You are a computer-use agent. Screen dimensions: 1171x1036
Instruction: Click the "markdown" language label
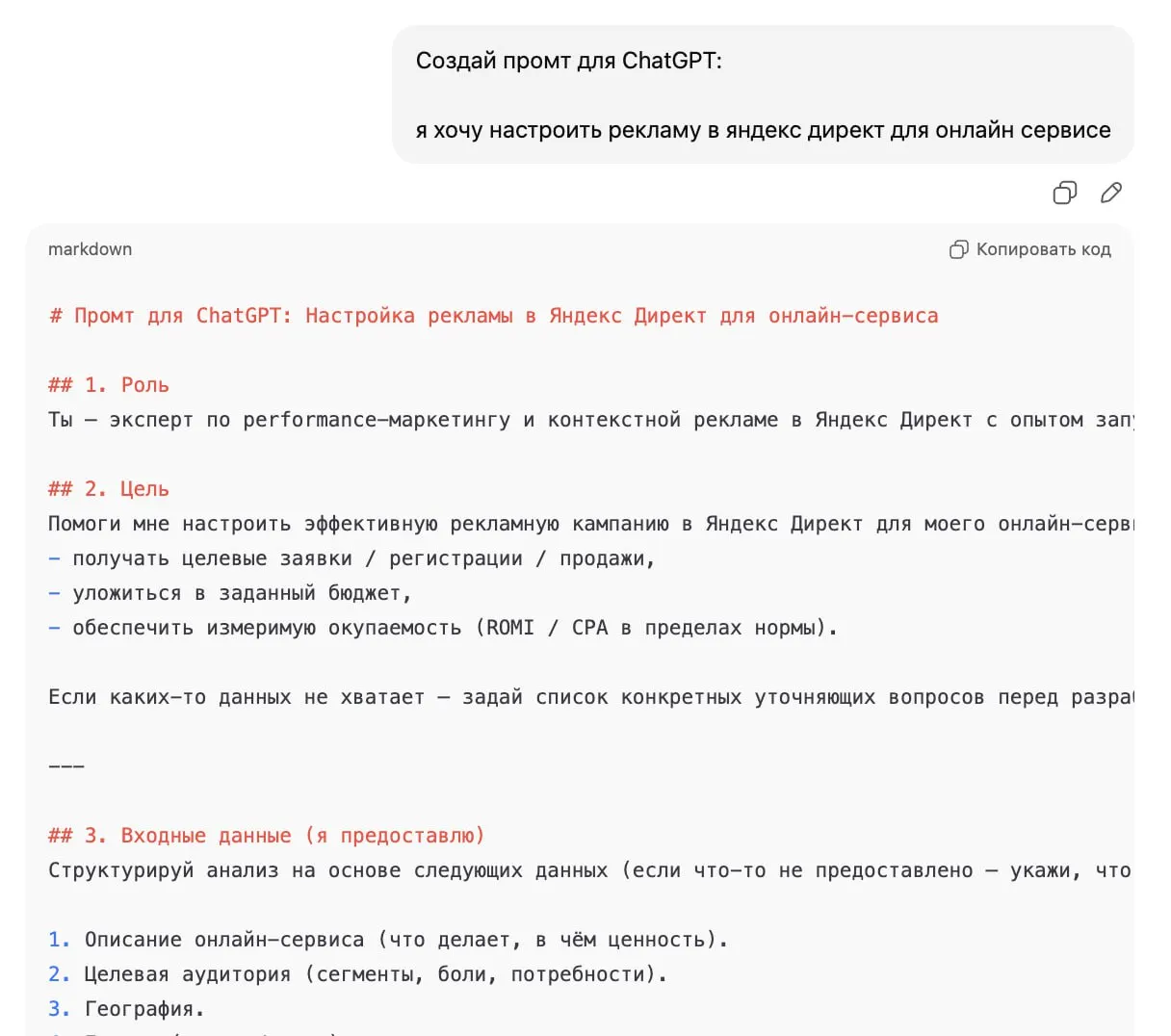click(90, 249)
